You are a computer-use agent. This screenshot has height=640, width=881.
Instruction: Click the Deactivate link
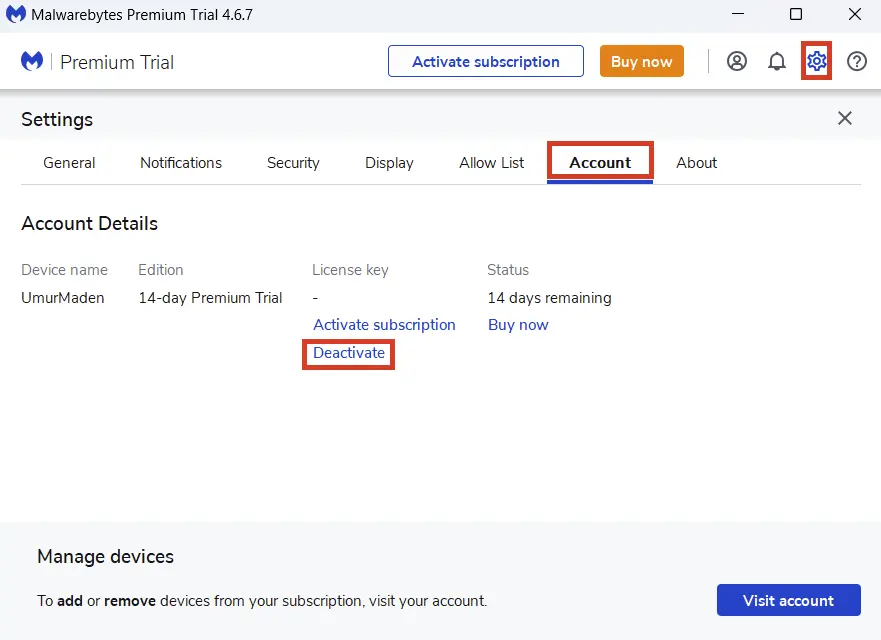click(349, 353)
